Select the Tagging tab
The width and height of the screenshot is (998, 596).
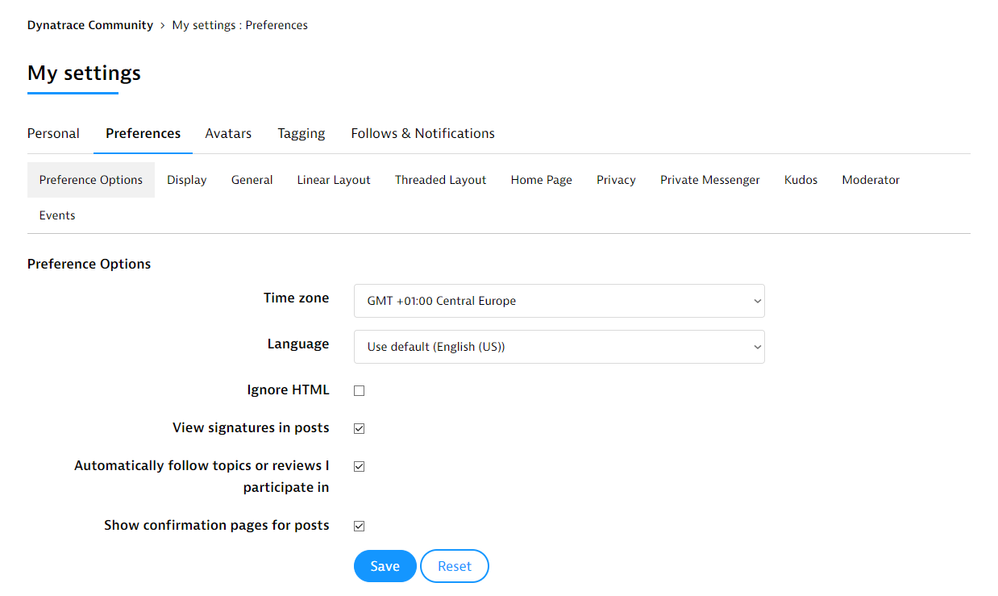coord(301,133)
